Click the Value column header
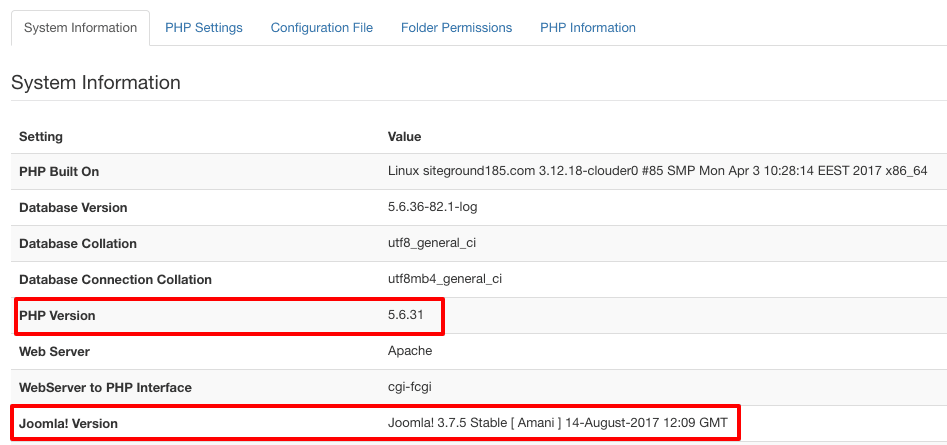Screen dimensions: 947x445 (x=404, y=136)
